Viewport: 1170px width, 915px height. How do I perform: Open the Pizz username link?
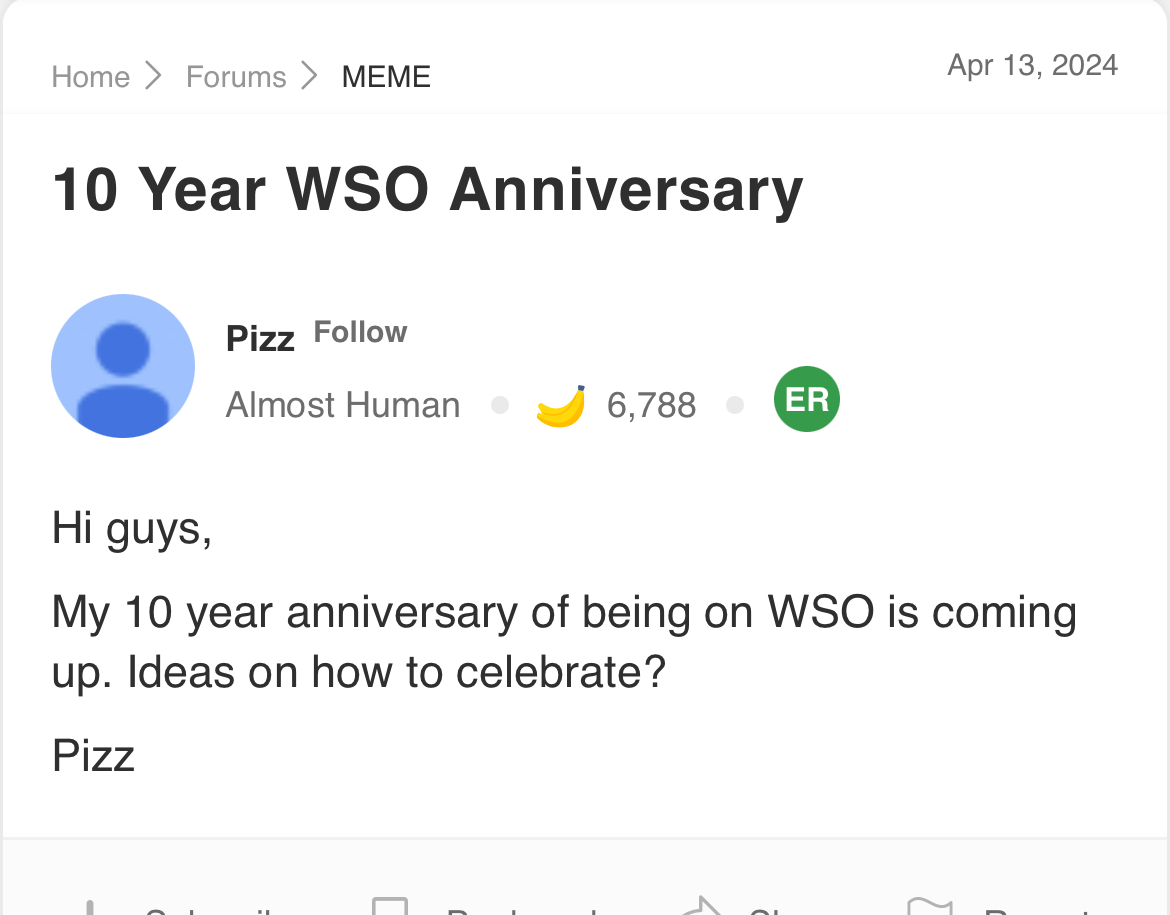[260, 339]
